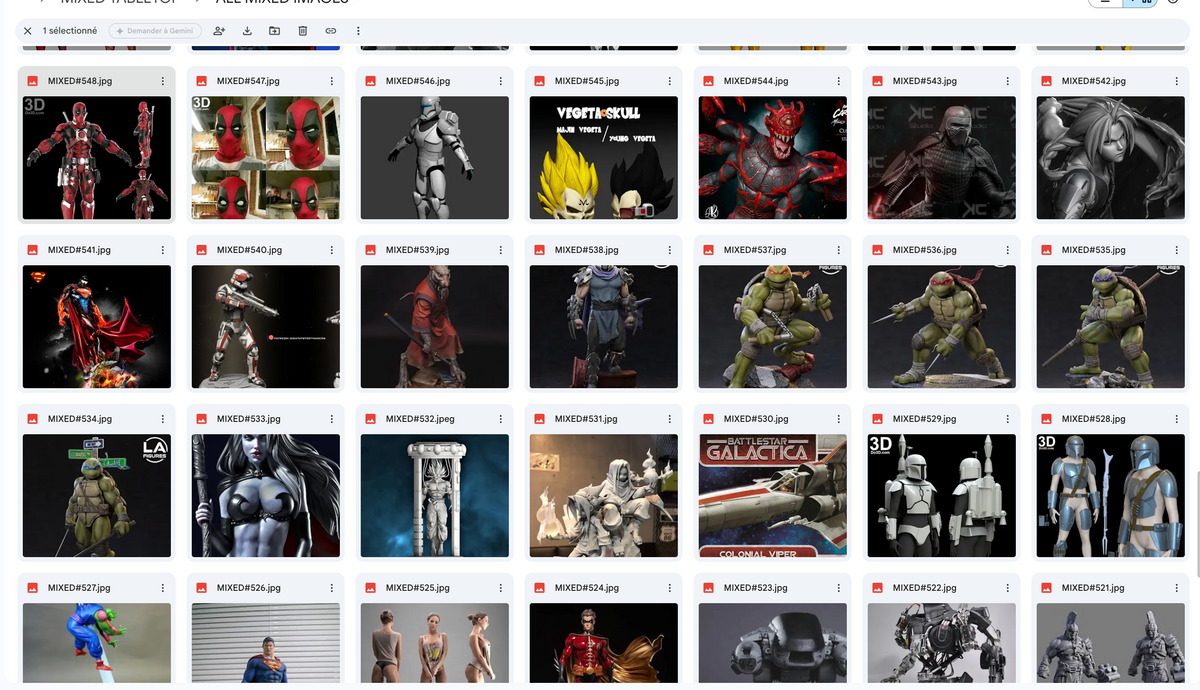Open the three-dot menu for MIXED#524.jpg
1200x690 pixels.
(x=670, y=588)
